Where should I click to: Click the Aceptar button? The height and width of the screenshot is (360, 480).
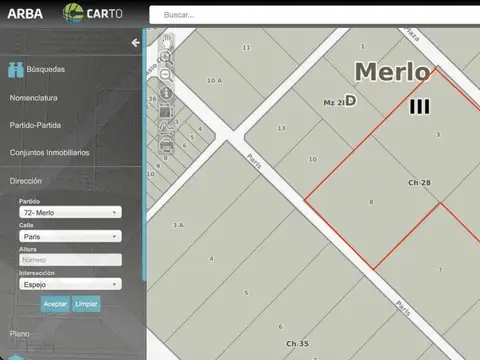[55, 304]
